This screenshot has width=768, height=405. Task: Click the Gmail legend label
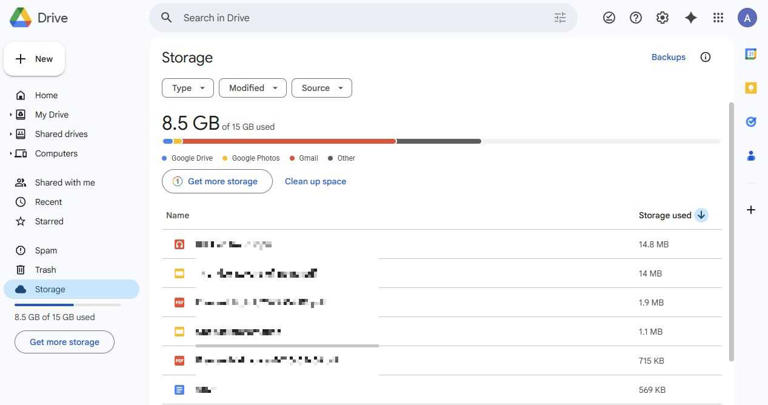point(309,158)
